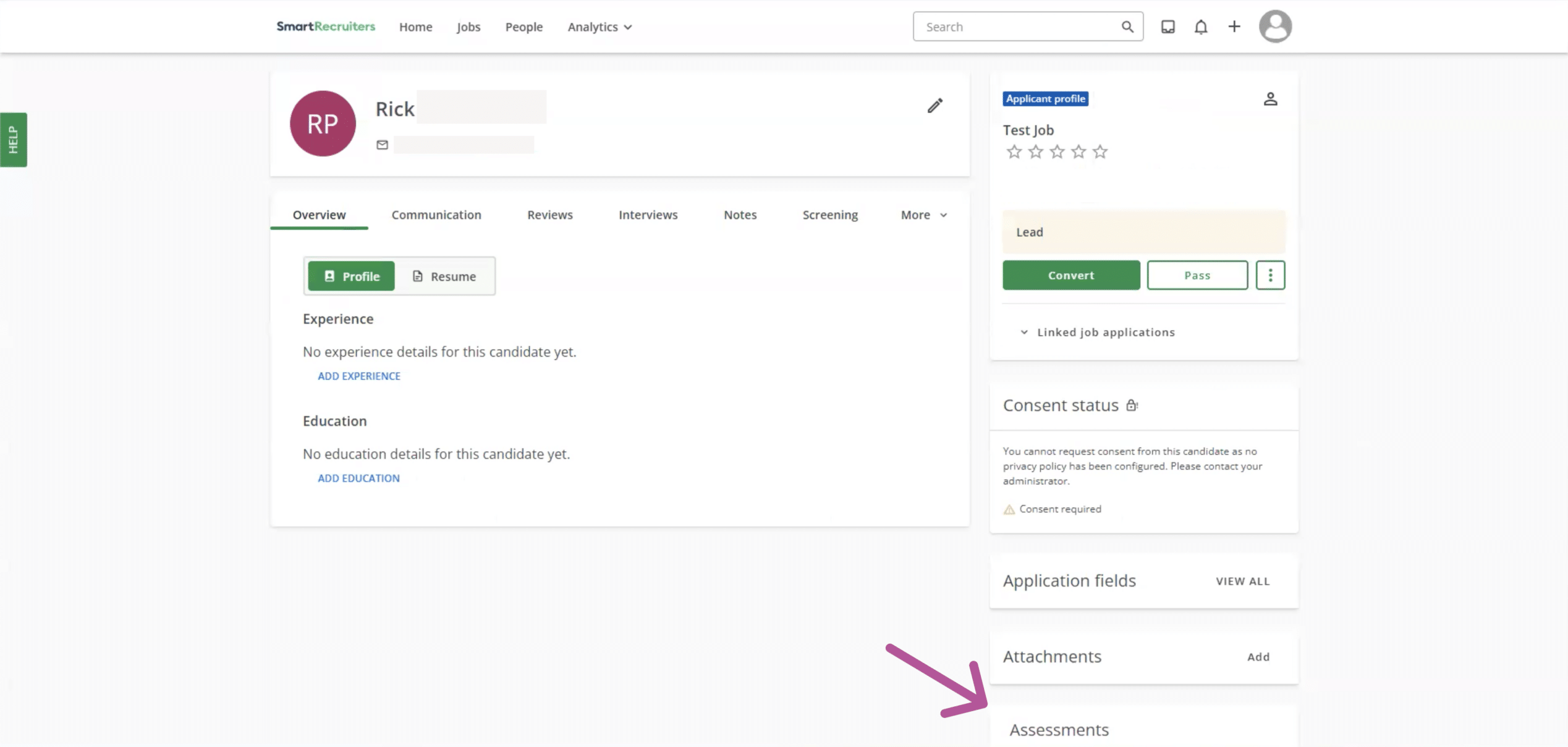The height and width of the screenshot is (747, 1568).
Task: Switch to Resume view
Action: coord(444,276)
